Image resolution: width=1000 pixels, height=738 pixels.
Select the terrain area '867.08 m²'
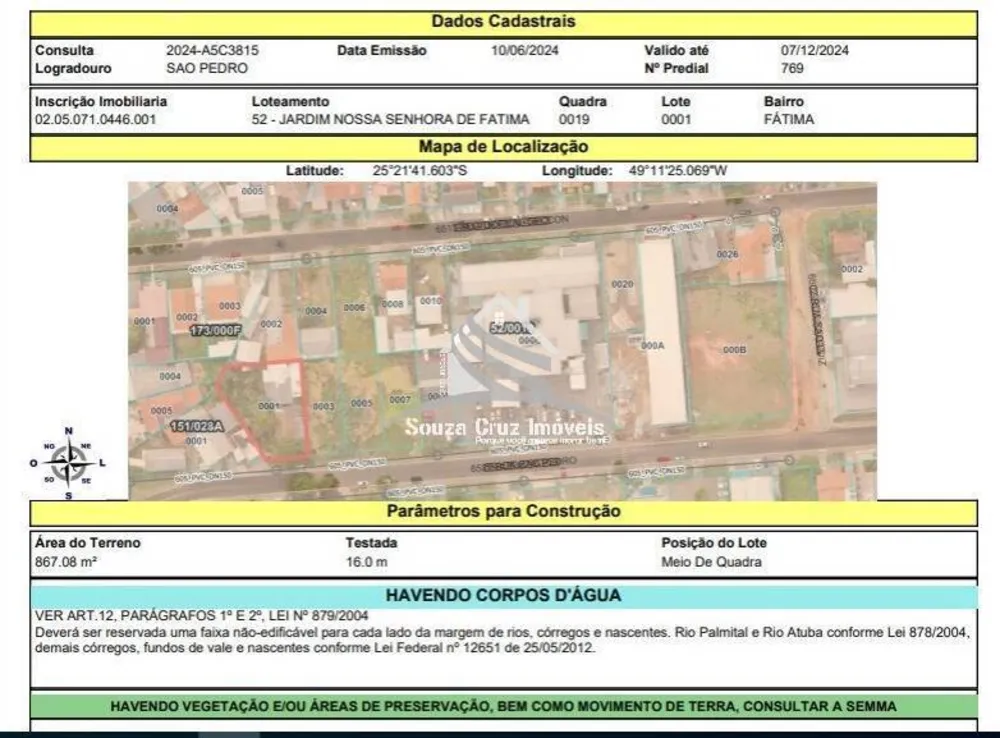point(65,562)
